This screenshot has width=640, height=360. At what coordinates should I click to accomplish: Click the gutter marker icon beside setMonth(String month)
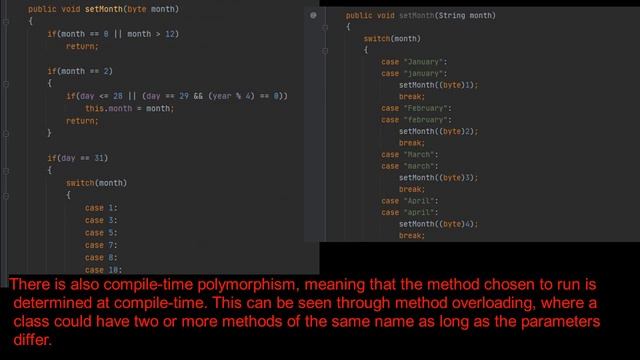313,16
